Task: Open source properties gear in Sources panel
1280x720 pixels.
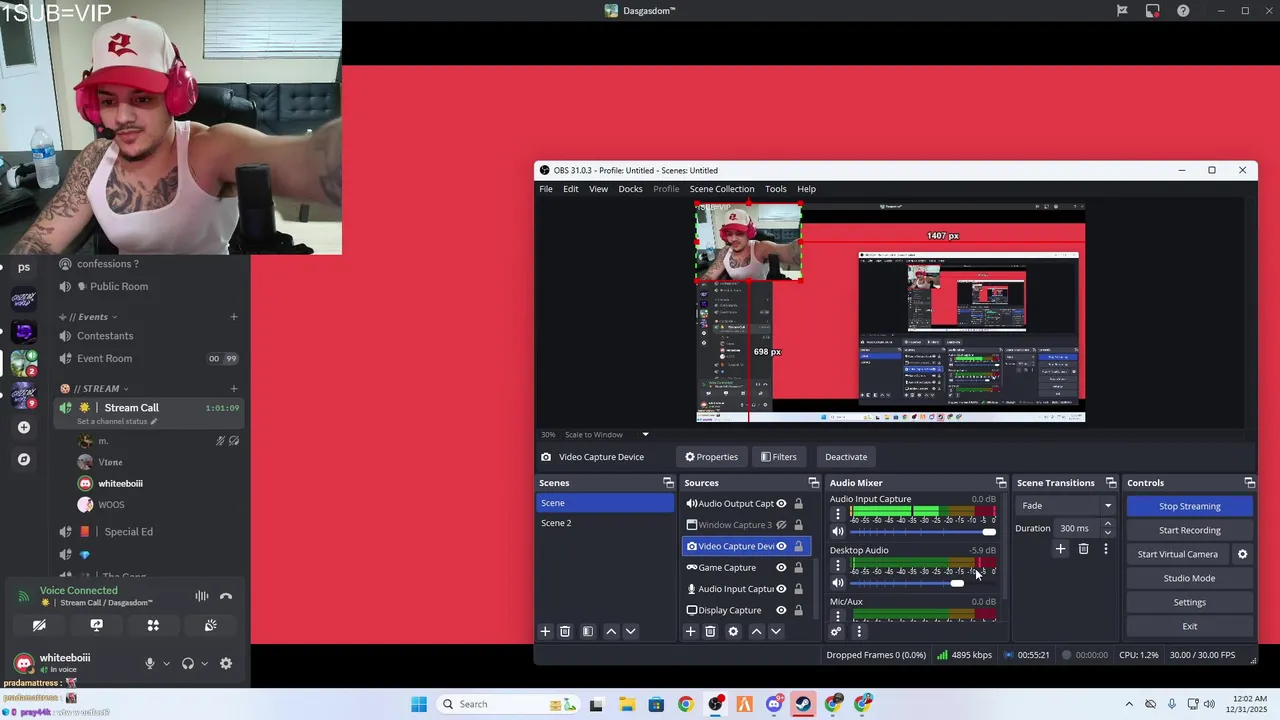Action: (733, 632)
